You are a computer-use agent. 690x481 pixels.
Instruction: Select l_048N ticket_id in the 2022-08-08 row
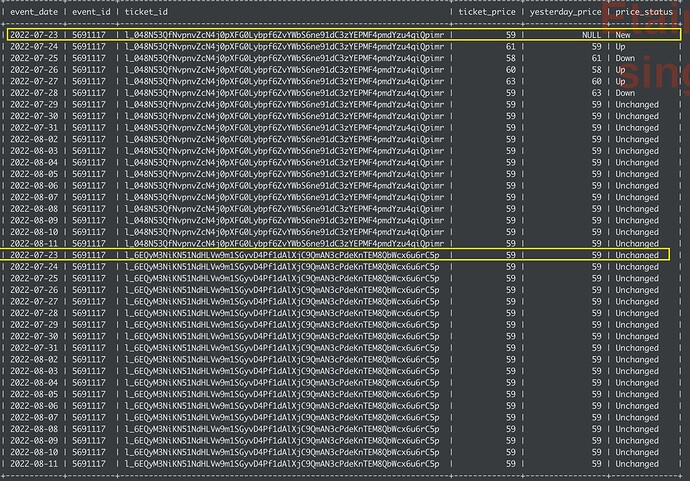click(284, 209)
